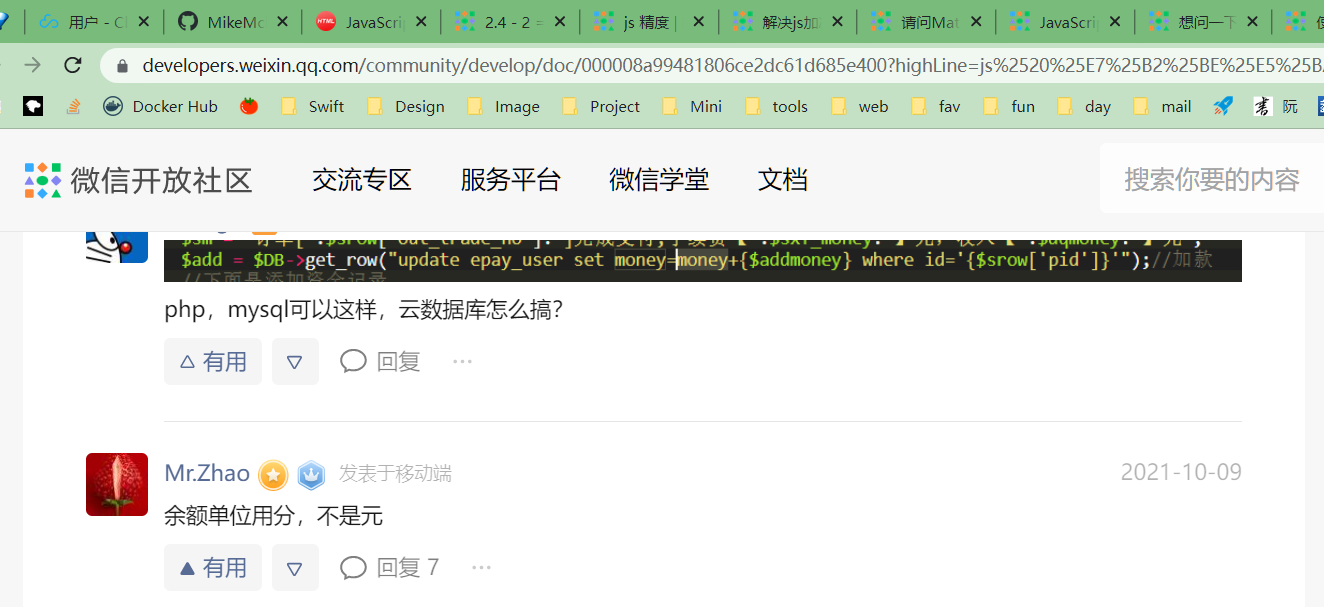
Task: Open the Docker Hub bookmark
Action: click(x=160, y=106)
